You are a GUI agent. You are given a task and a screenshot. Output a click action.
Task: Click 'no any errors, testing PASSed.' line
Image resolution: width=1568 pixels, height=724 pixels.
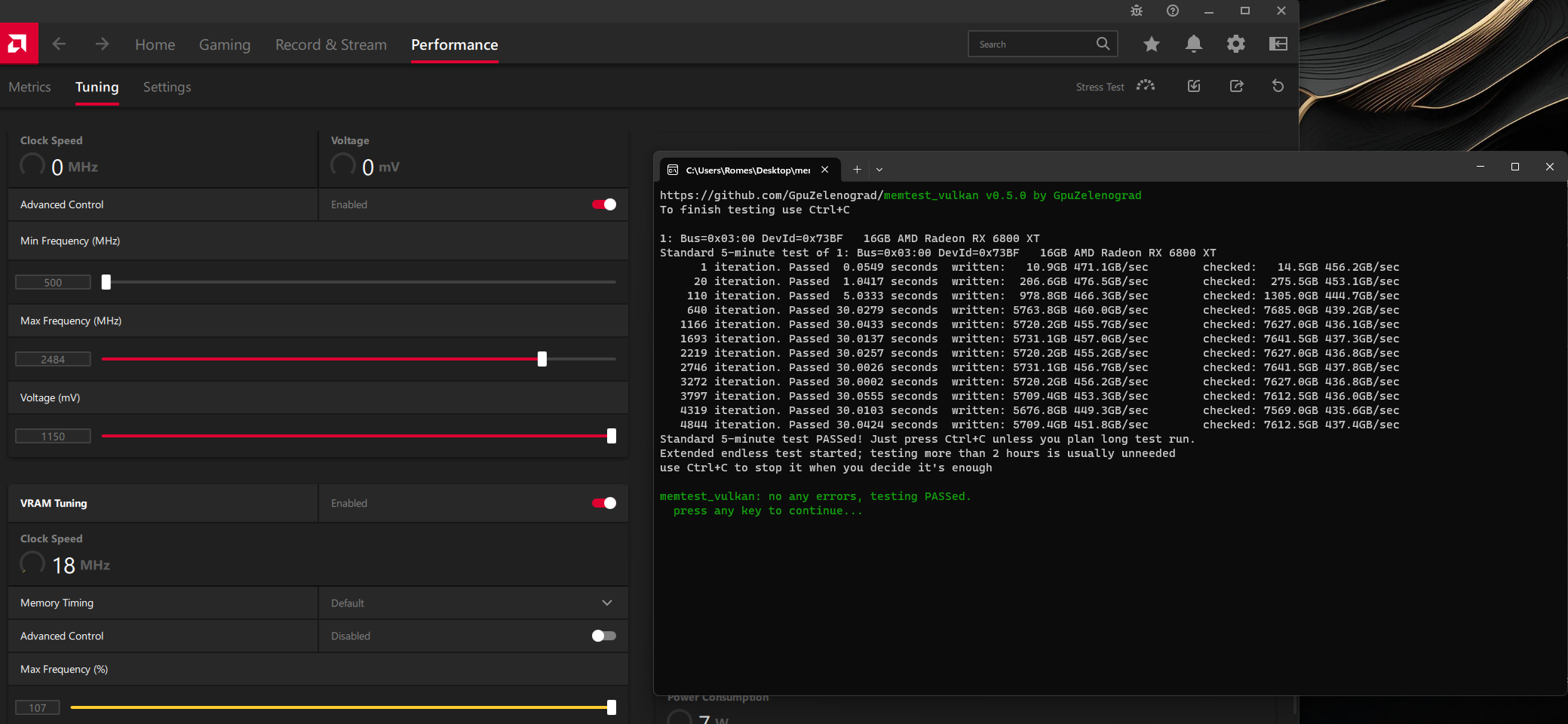[870, 496]
